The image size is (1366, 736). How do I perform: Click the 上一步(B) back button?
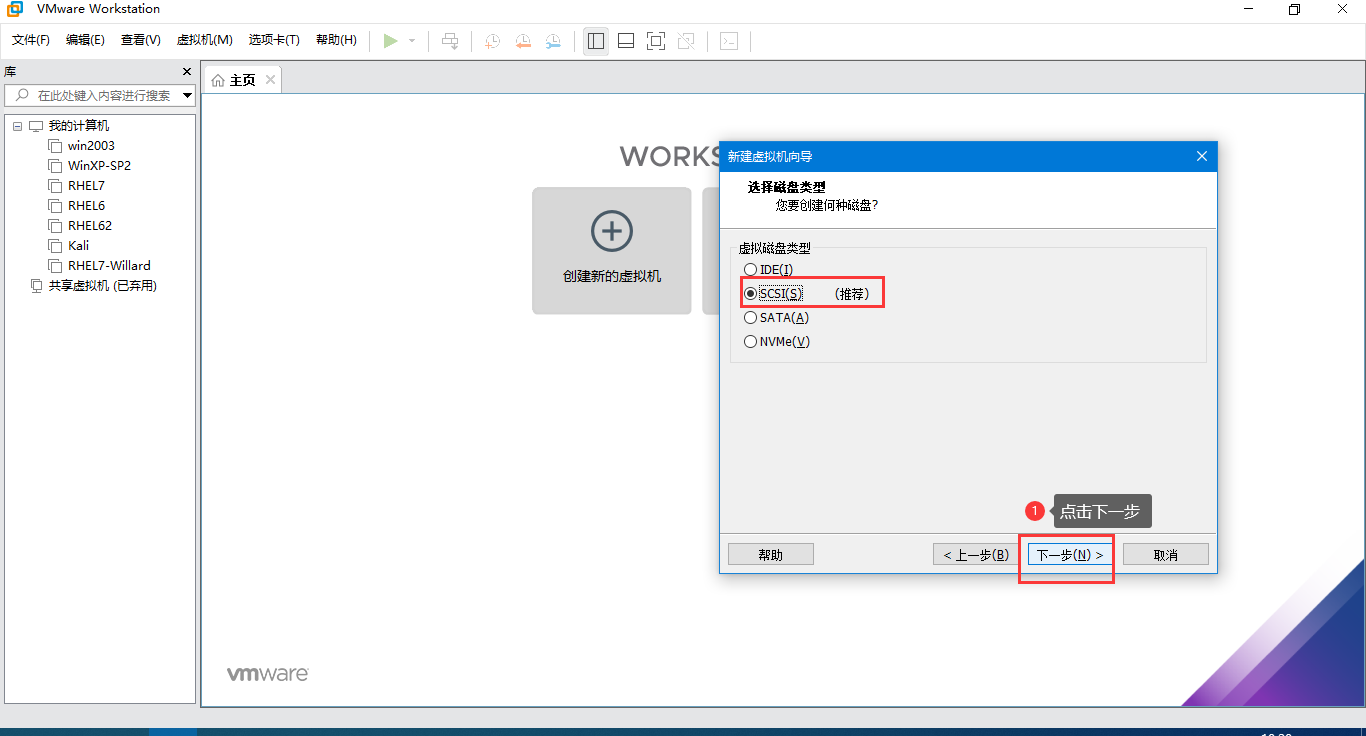tap(976, 555)
